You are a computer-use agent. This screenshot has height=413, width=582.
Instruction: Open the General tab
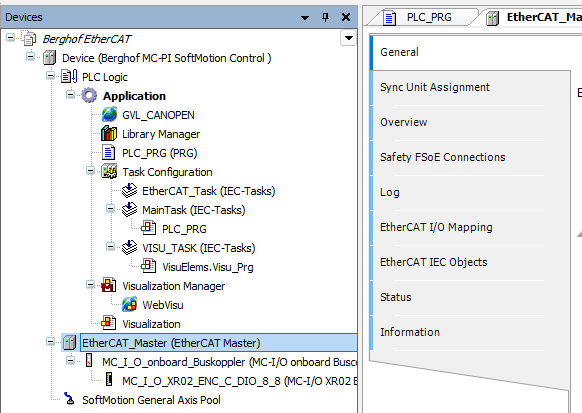[471, 52]
